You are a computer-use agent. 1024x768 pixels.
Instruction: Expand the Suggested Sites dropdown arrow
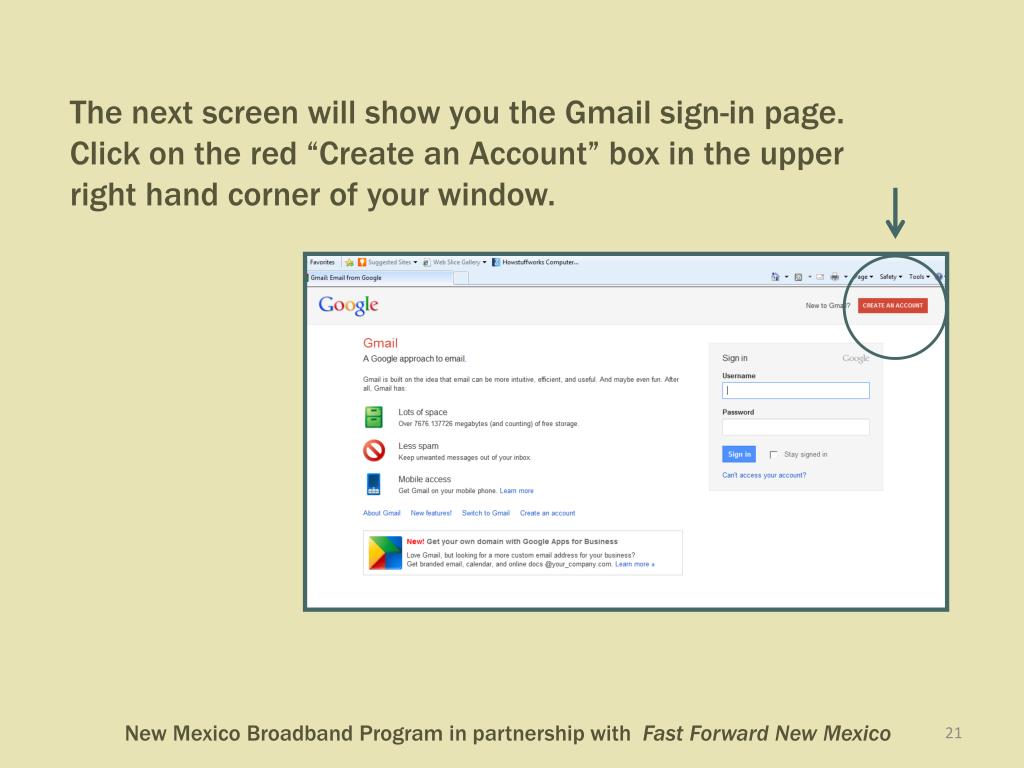415,263
